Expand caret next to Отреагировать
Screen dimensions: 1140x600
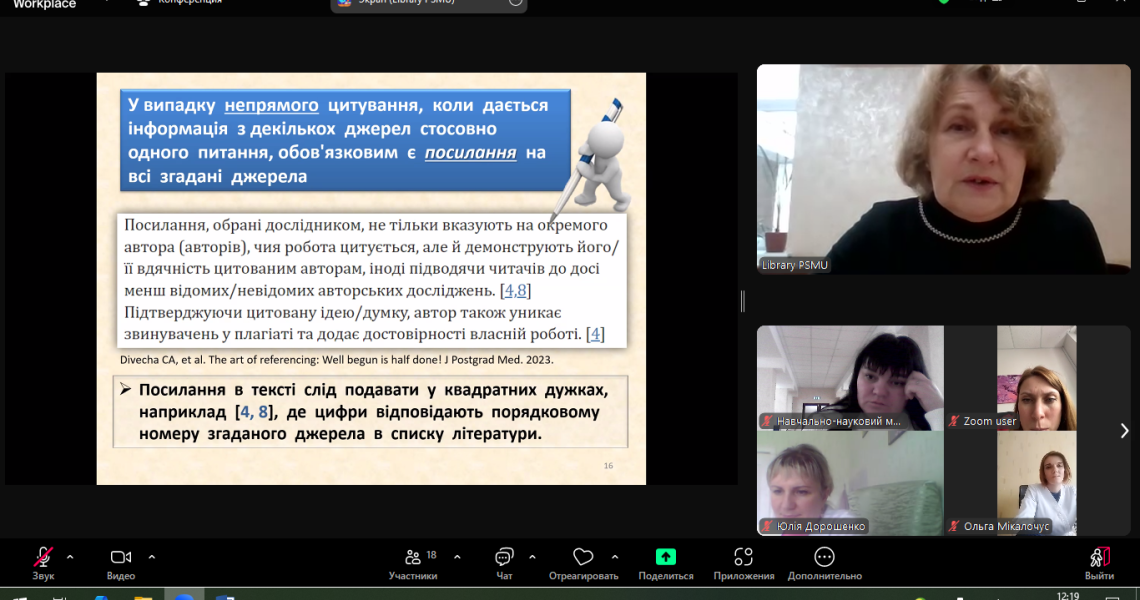coord(615,557)
